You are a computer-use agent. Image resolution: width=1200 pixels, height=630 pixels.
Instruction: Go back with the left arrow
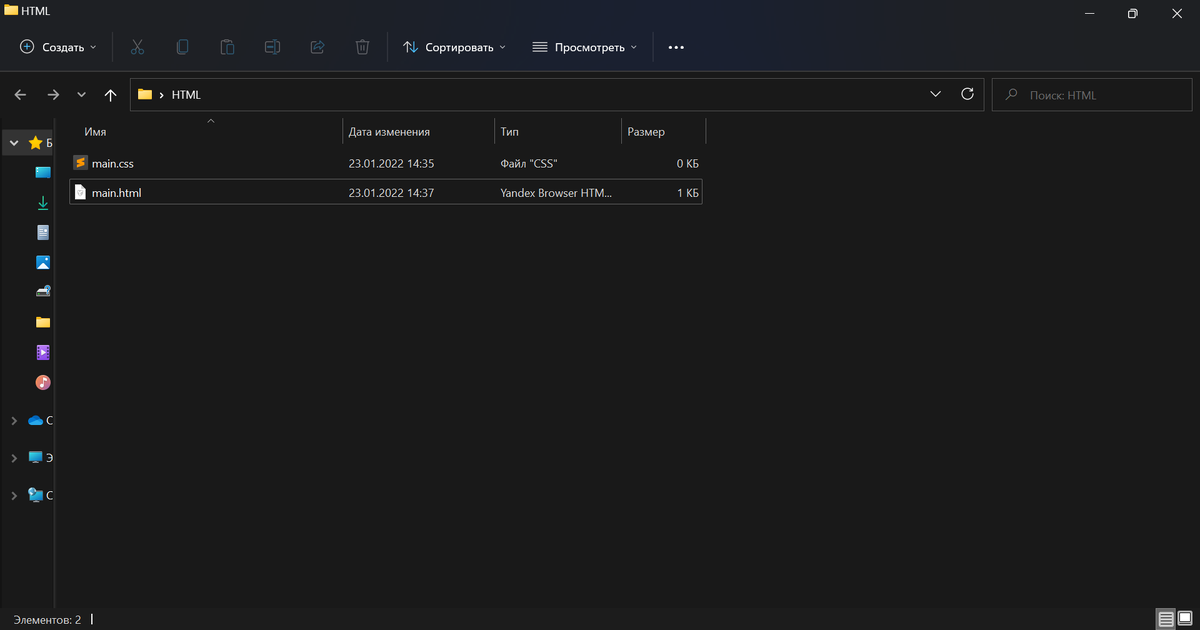coord(20,95)
